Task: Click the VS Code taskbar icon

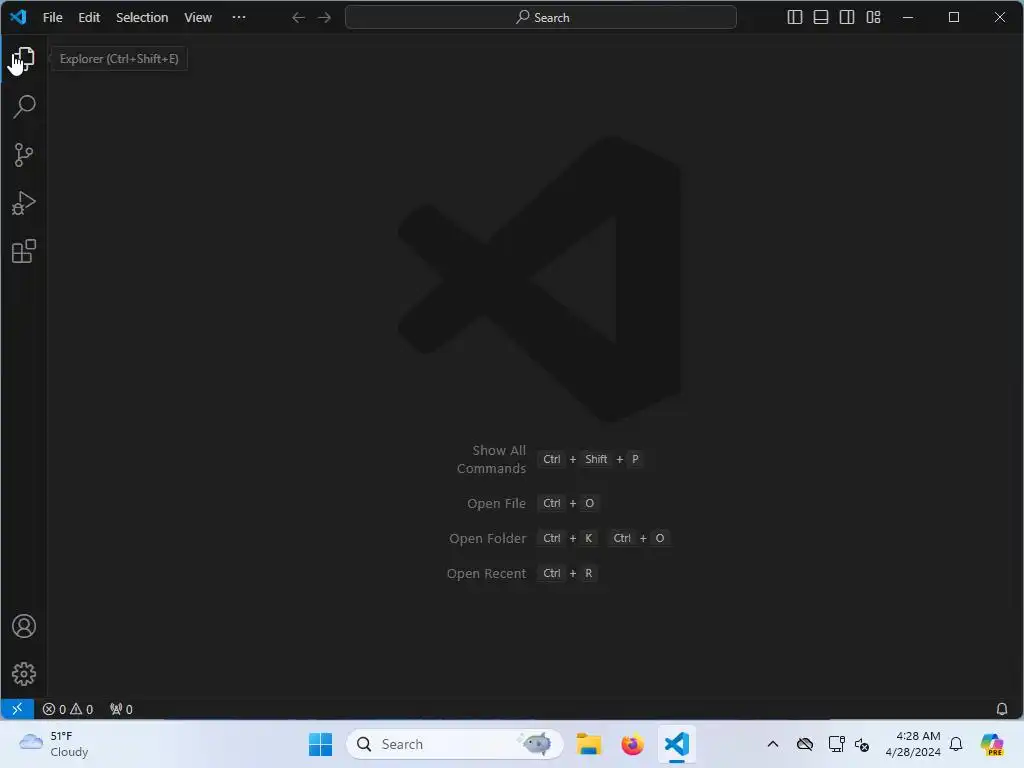Action: [x=677, y=744]
